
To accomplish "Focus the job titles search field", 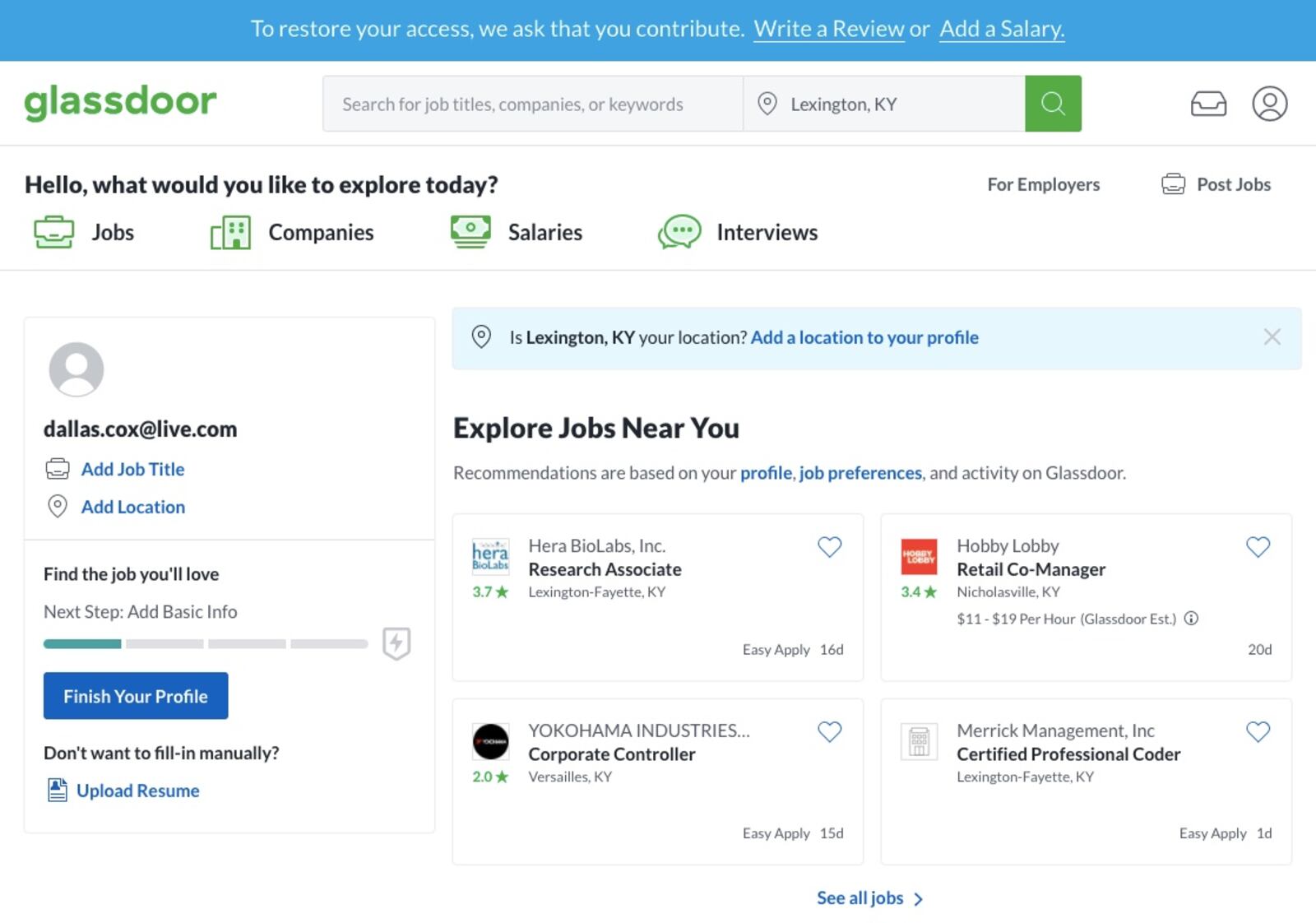I will [533, 104].
